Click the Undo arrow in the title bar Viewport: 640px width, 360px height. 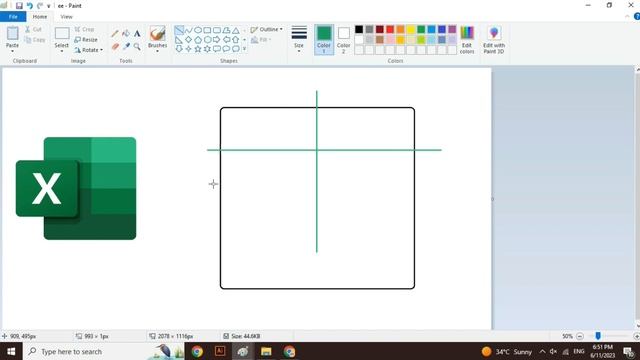[x=29, y=6]
